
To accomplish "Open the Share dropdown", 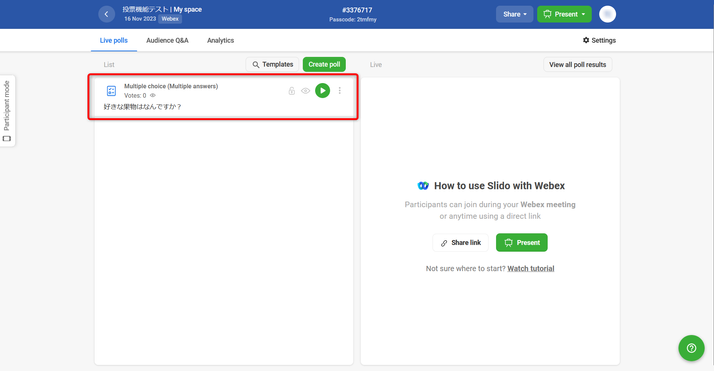I will point(515,14).
